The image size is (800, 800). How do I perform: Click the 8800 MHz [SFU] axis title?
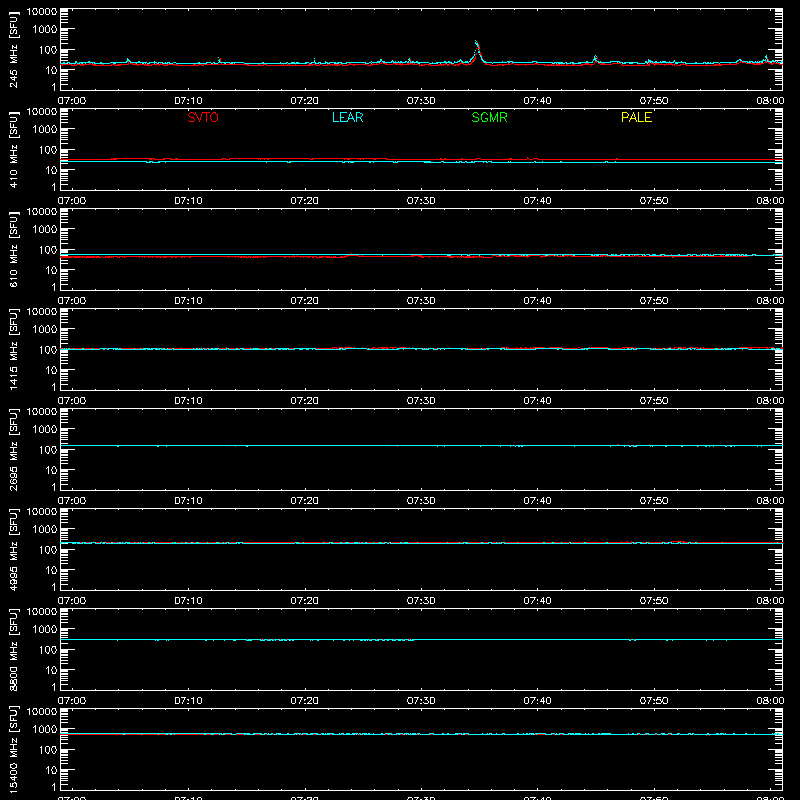pyautogui.click(x=13, y=649)
